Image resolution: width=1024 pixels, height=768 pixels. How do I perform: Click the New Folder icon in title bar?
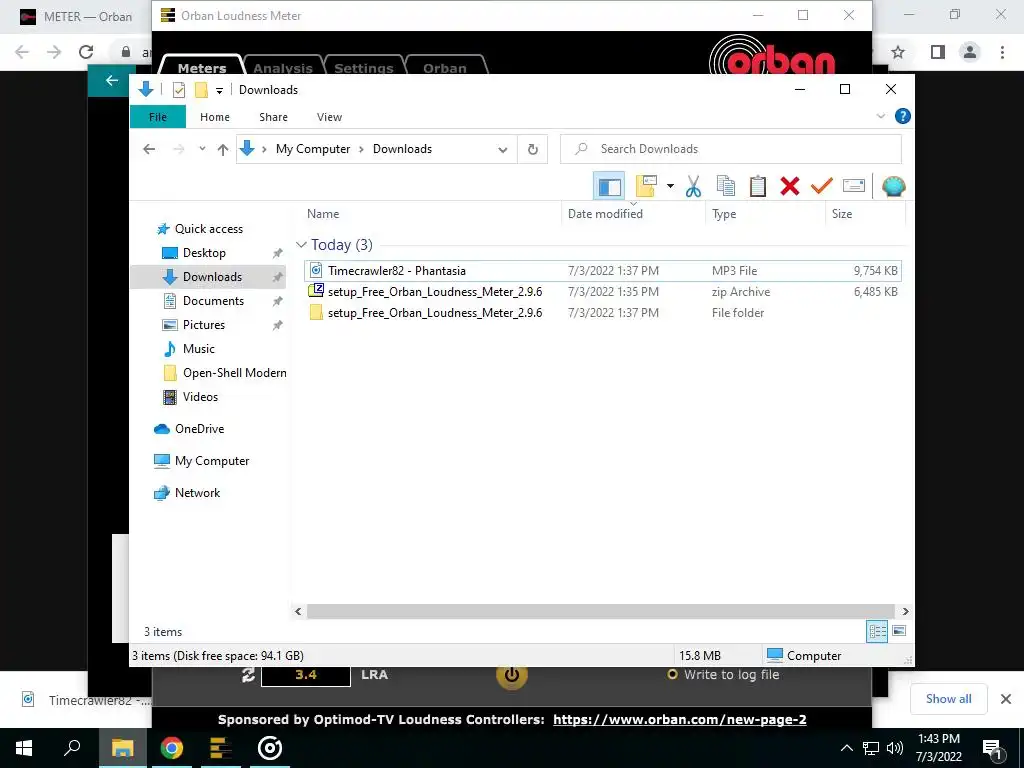click(201, 90)
